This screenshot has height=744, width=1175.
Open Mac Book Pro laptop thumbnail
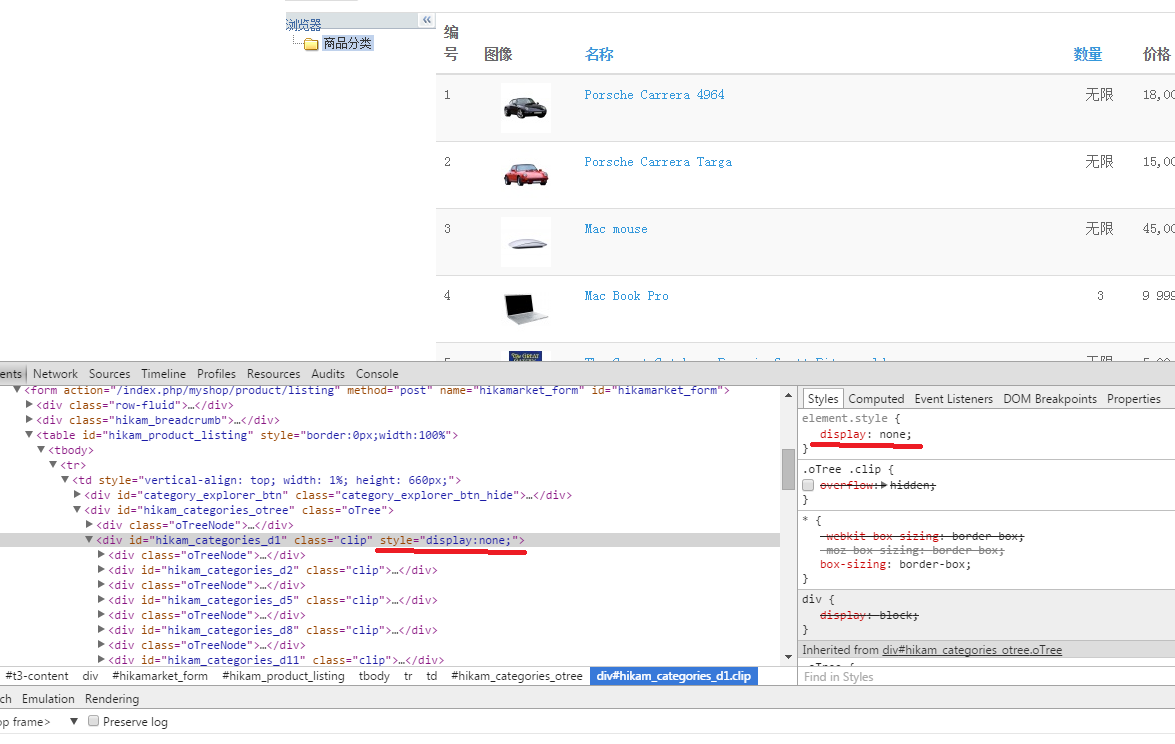coord(525,309)
